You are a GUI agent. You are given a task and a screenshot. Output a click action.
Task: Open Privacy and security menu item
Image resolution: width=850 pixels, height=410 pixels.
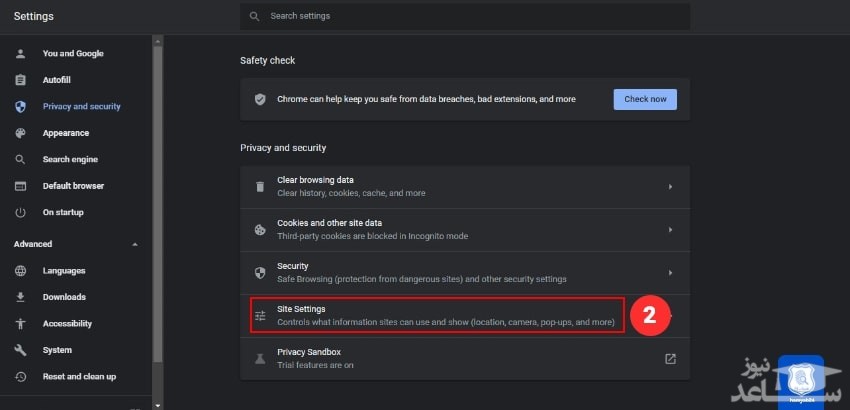pos(81,106)
